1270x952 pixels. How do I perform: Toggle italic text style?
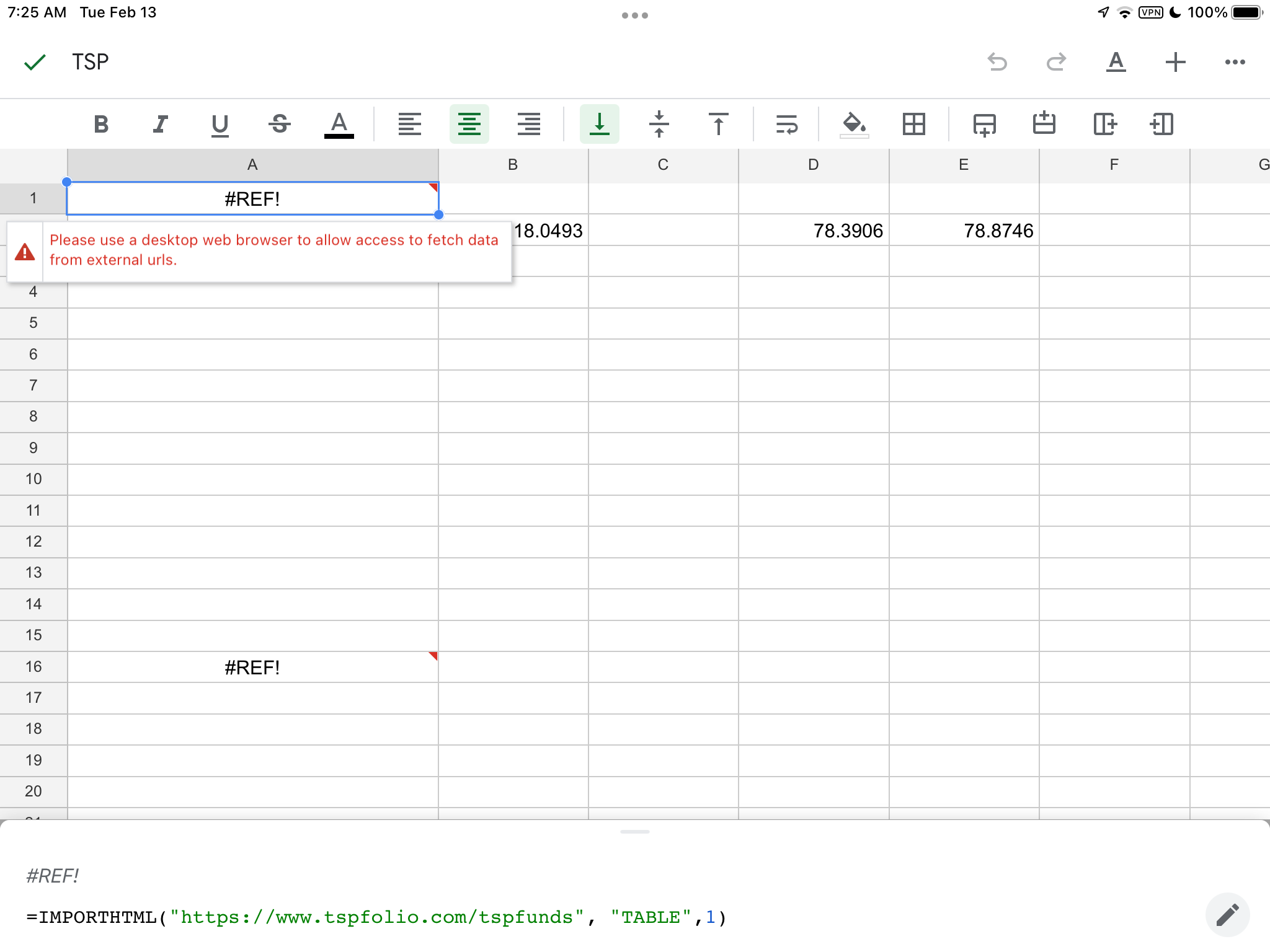pos(161,125)
